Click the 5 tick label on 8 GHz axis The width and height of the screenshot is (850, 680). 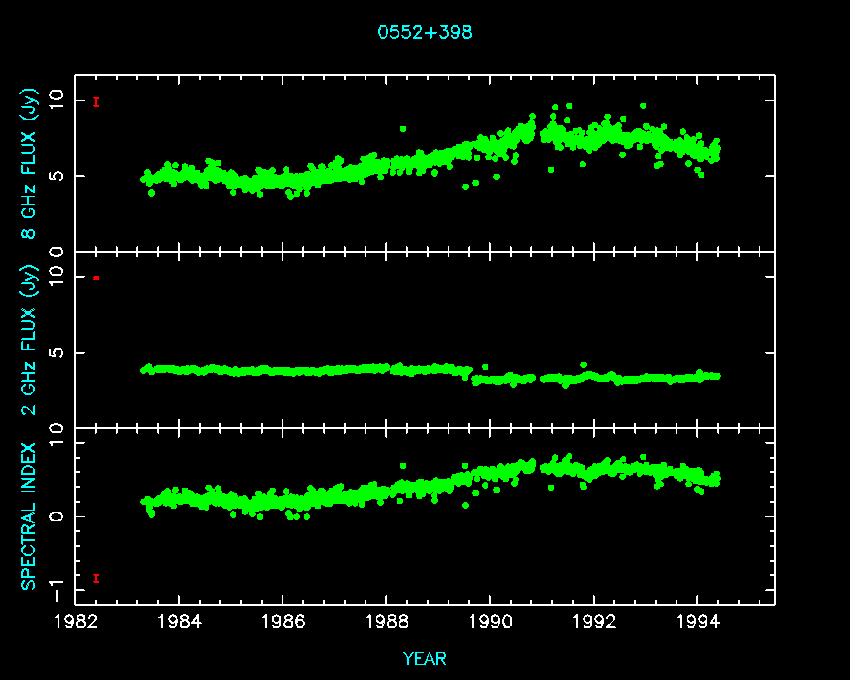click(57, 176)
